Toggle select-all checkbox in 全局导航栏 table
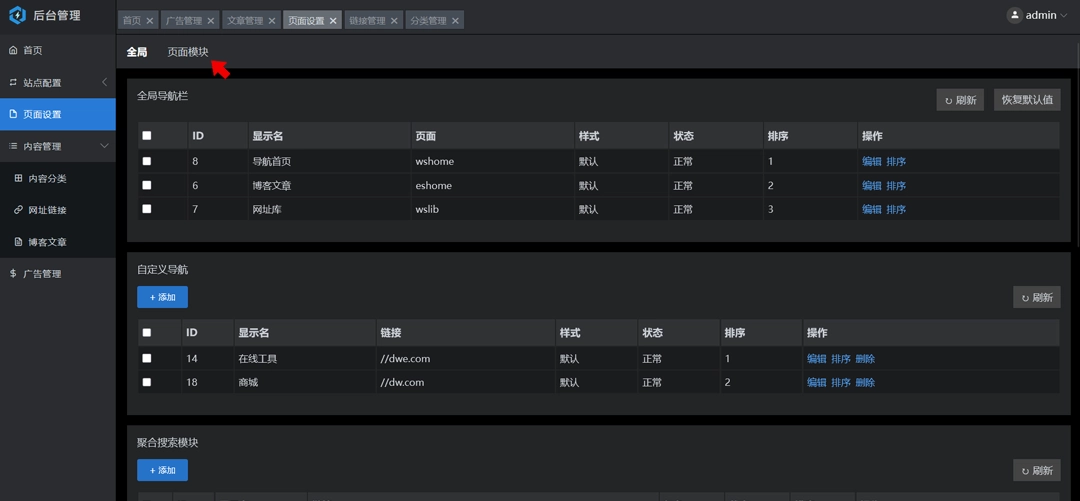This screenshot has width=1080, height=501. [x=147, y=136]
